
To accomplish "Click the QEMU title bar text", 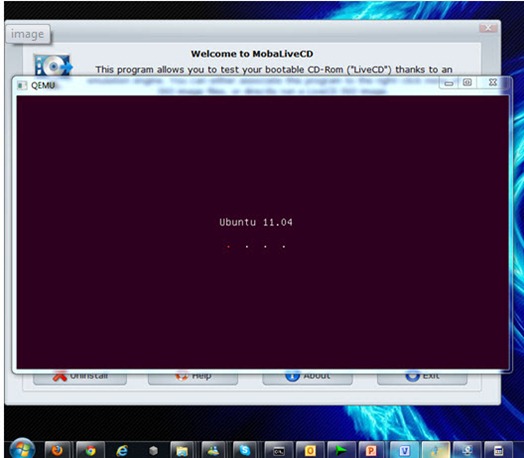I will (x=43, y=86).
